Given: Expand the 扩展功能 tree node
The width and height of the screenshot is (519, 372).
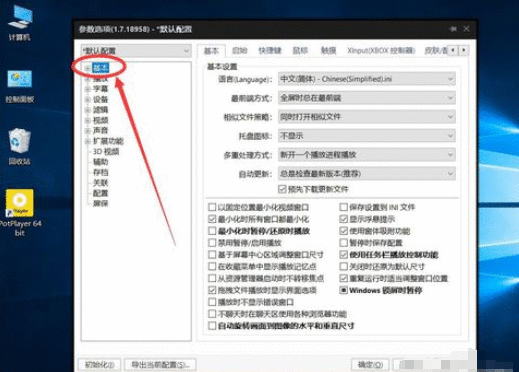Looking at the screenshot, I should tap(87, 141).
